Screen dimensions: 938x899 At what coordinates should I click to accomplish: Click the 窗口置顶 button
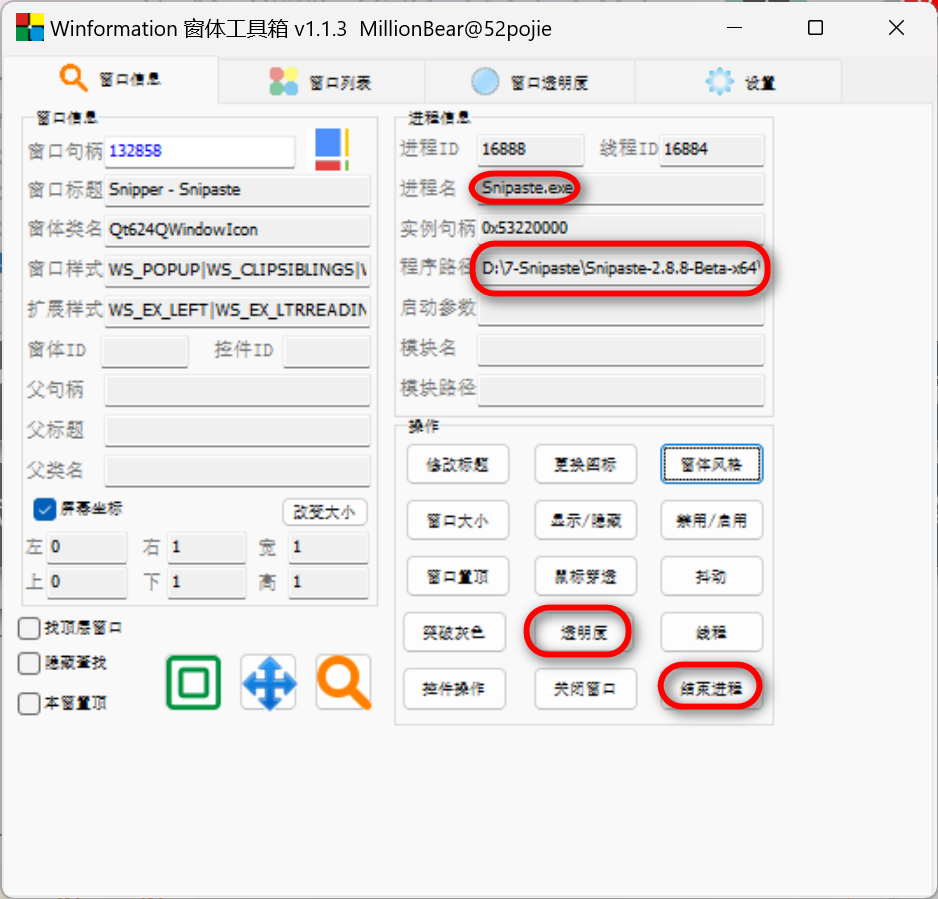458,577
